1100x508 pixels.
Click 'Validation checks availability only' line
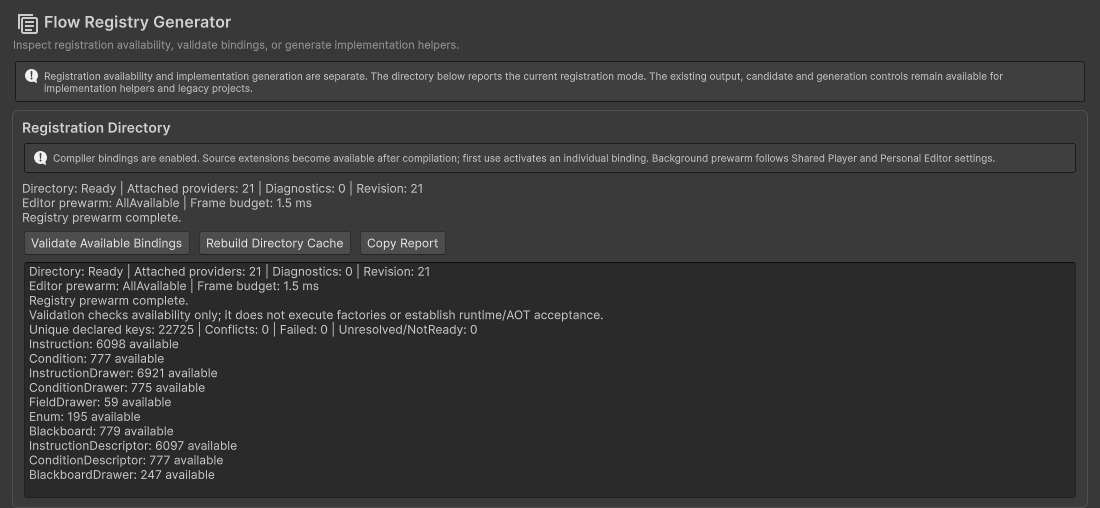(316, 315)
